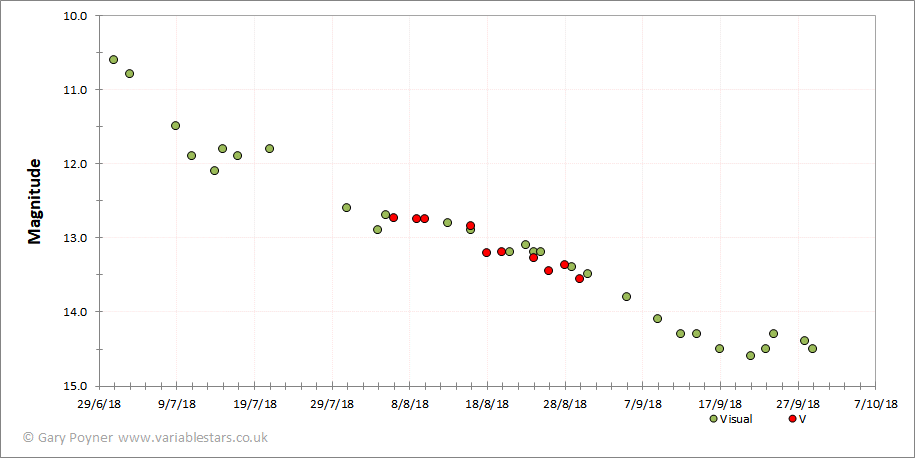Click the 29/6/18 date axis label
The height and width of the screenshot is (458, 915).
99,404
